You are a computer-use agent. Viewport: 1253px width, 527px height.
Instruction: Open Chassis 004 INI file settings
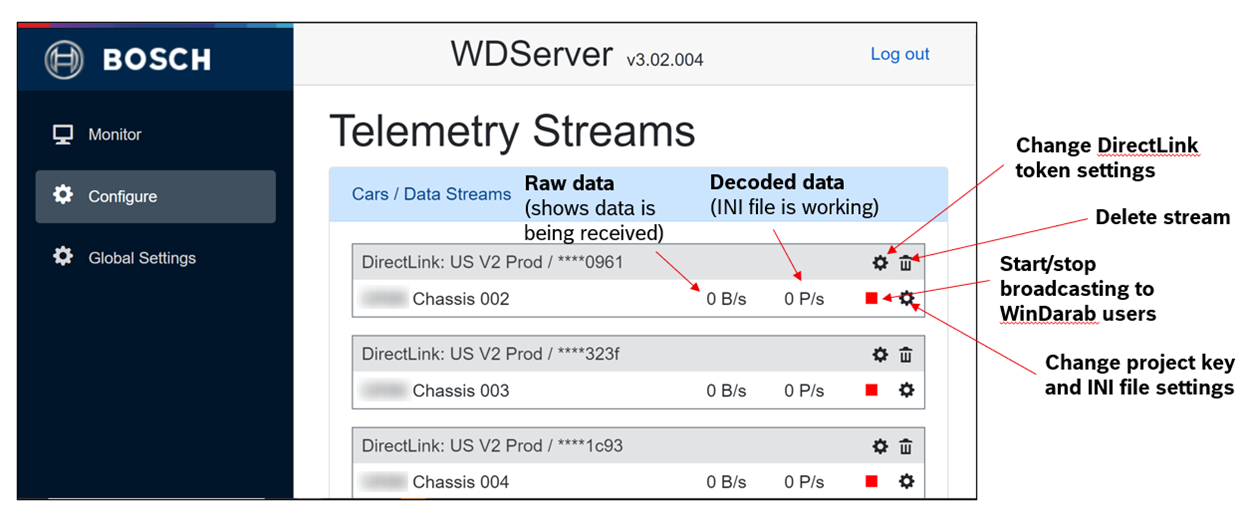pyautogui.click(x=906, y=482)
